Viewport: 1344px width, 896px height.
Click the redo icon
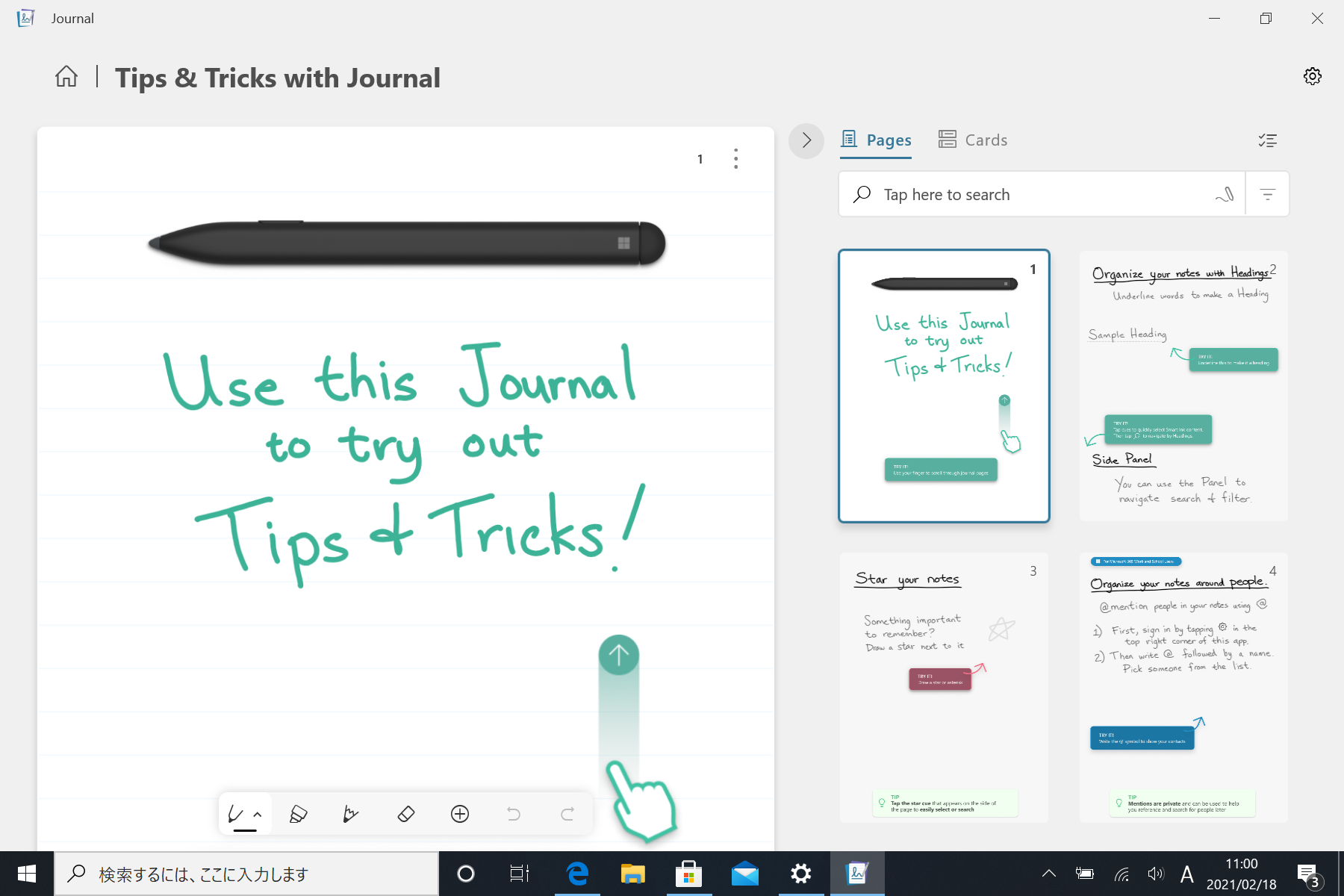567,814
